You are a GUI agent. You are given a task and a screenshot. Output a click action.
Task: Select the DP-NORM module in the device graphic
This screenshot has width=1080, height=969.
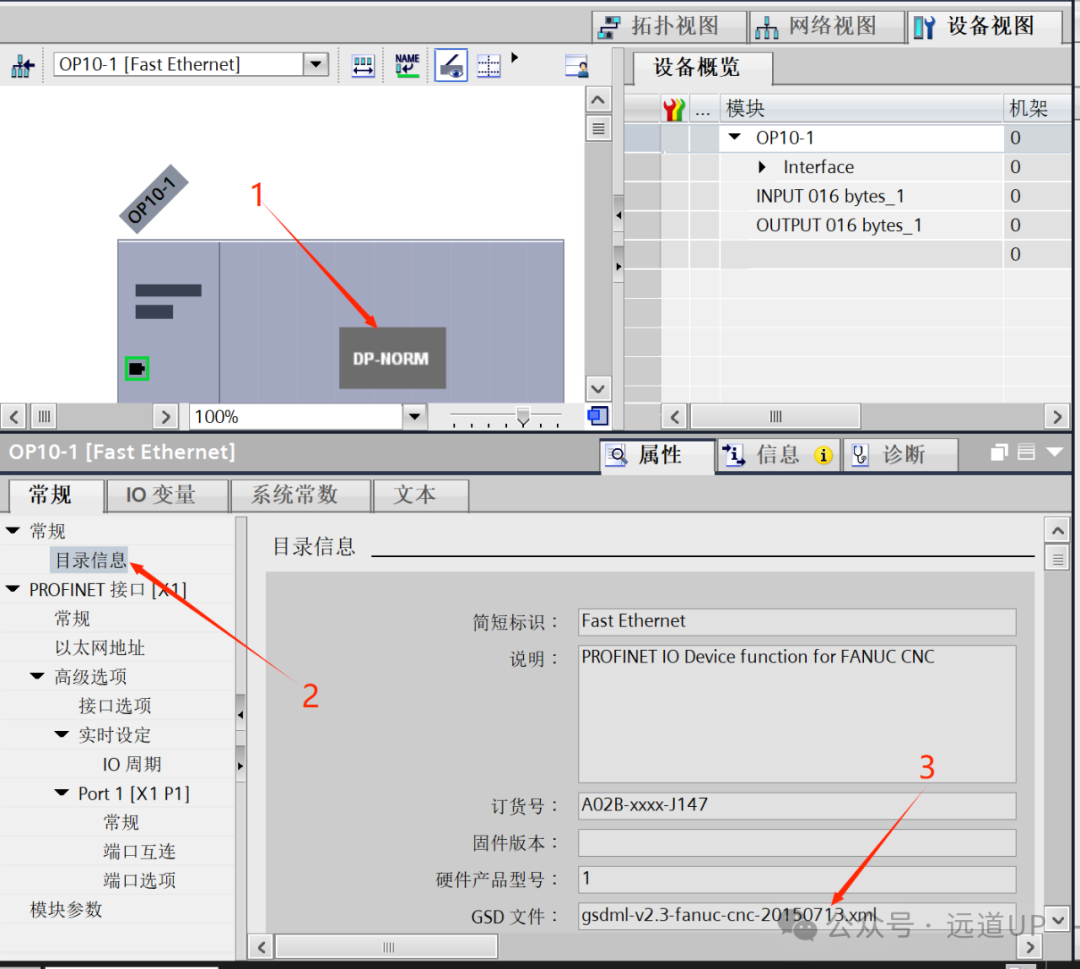coord(392,358)
